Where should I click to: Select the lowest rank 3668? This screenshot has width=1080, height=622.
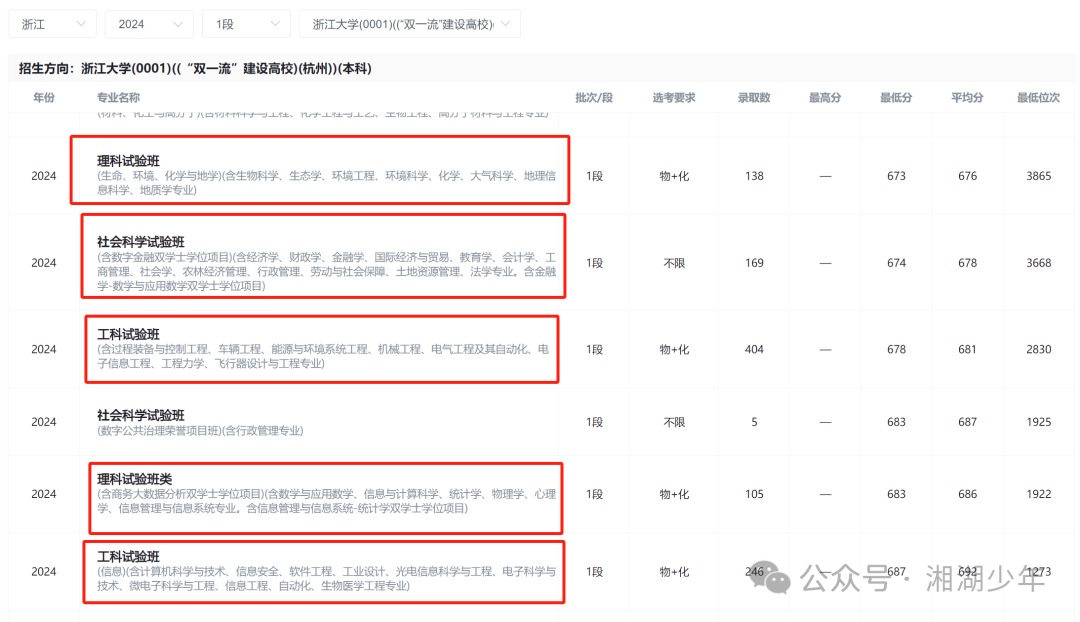(x=1039, y=262)
